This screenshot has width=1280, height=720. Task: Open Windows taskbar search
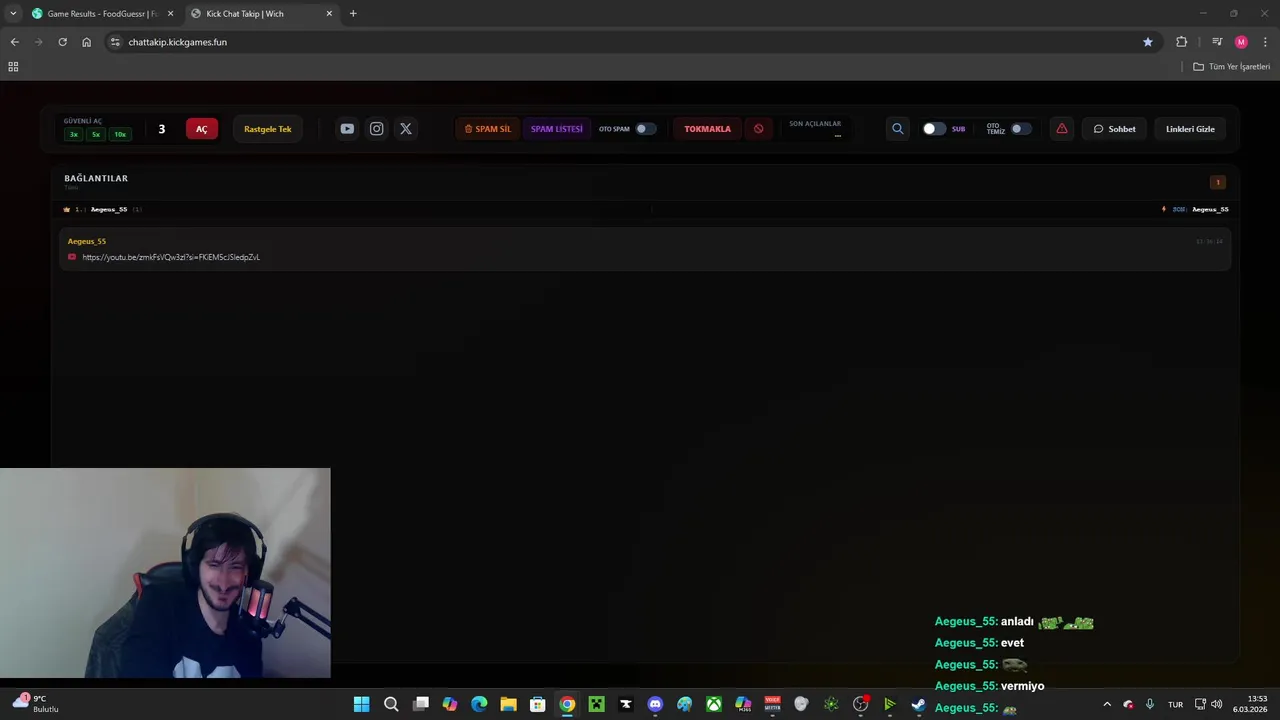(391, 704)
